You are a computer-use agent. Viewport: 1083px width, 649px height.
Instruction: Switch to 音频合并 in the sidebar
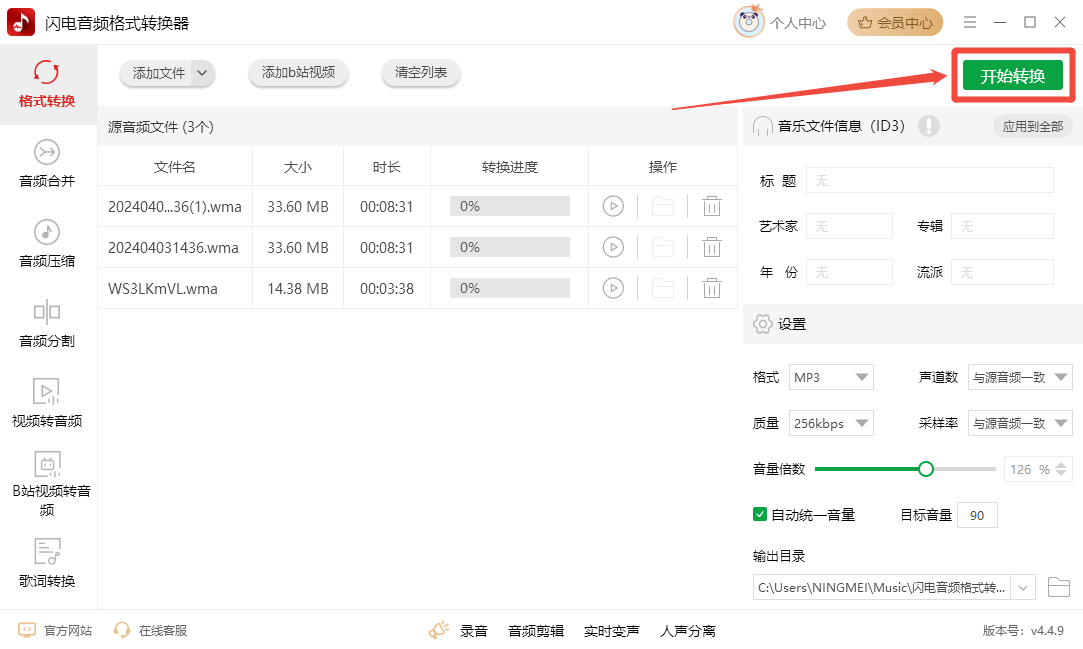point(47,164)
